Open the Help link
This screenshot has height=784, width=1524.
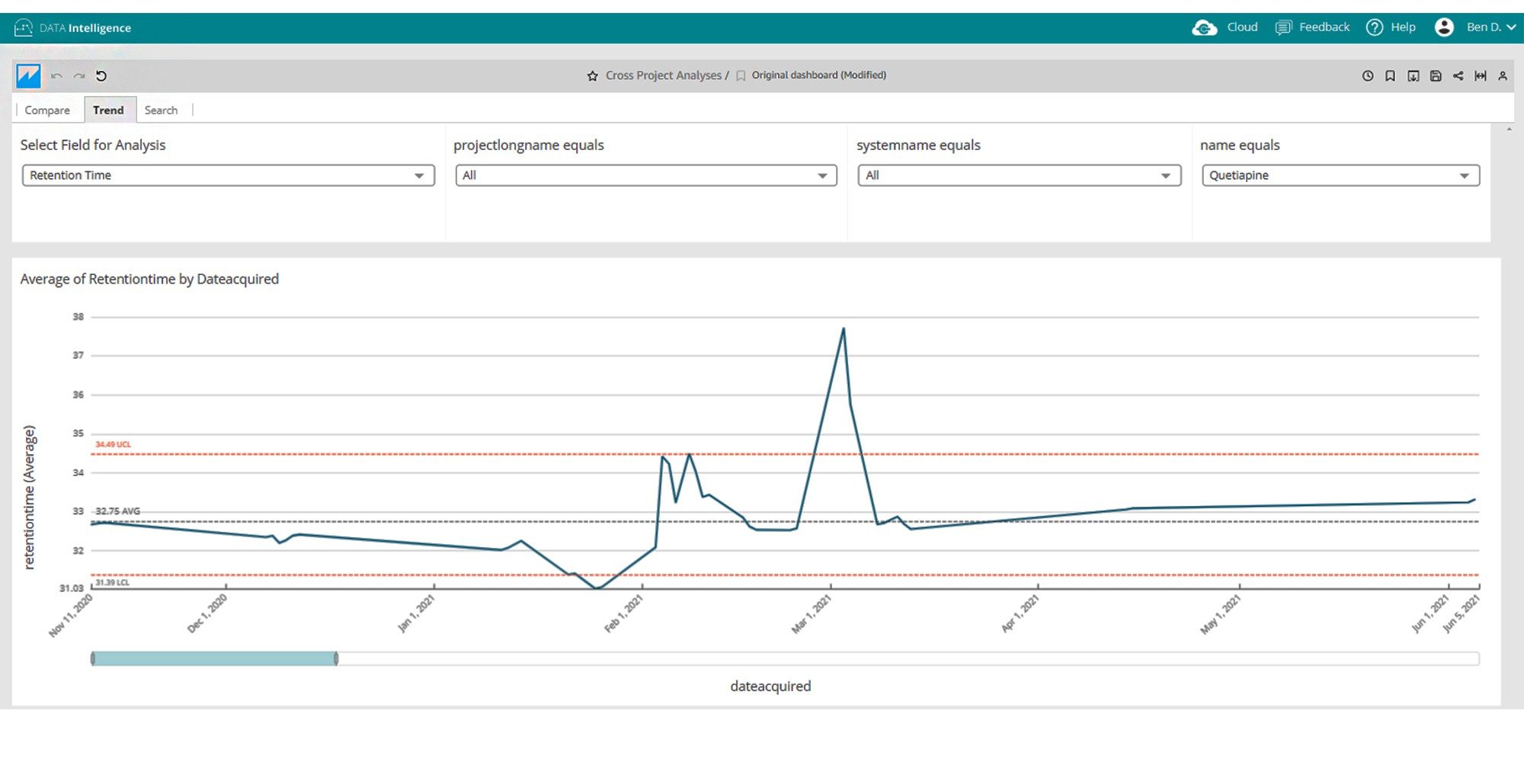pos(1403,27)
